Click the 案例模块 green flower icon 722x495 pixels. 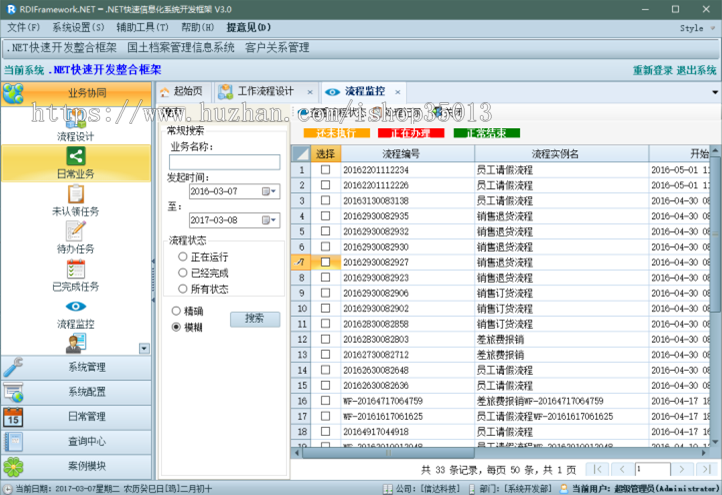point(13,466)
